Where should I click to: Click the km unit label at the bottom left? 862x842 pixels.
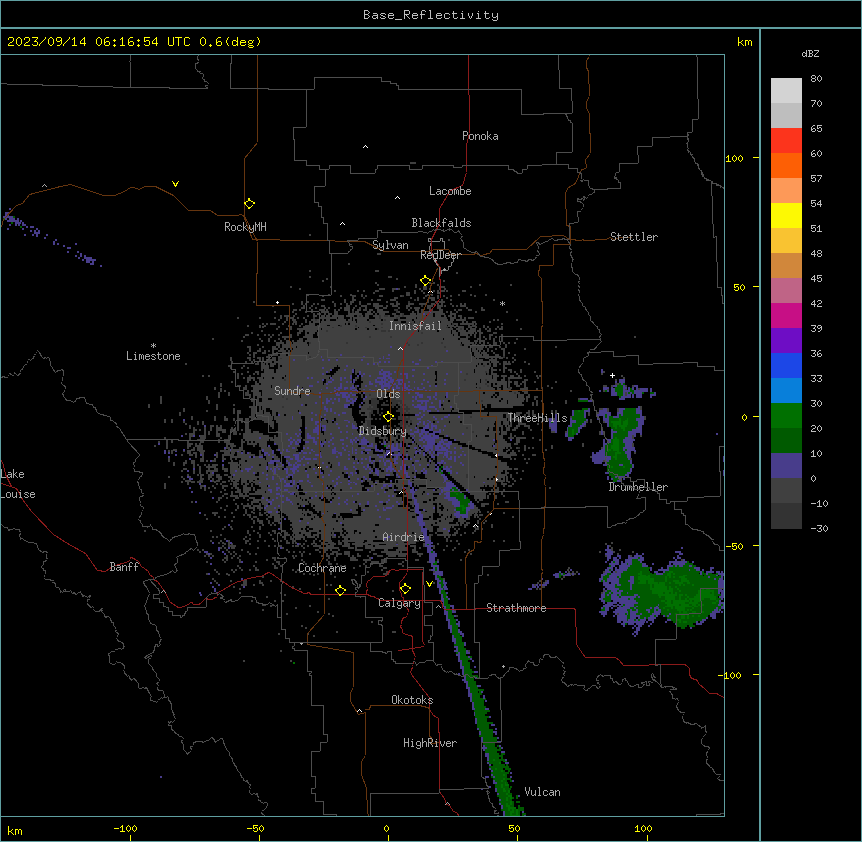pyautogui.click(x=15, y=831)
